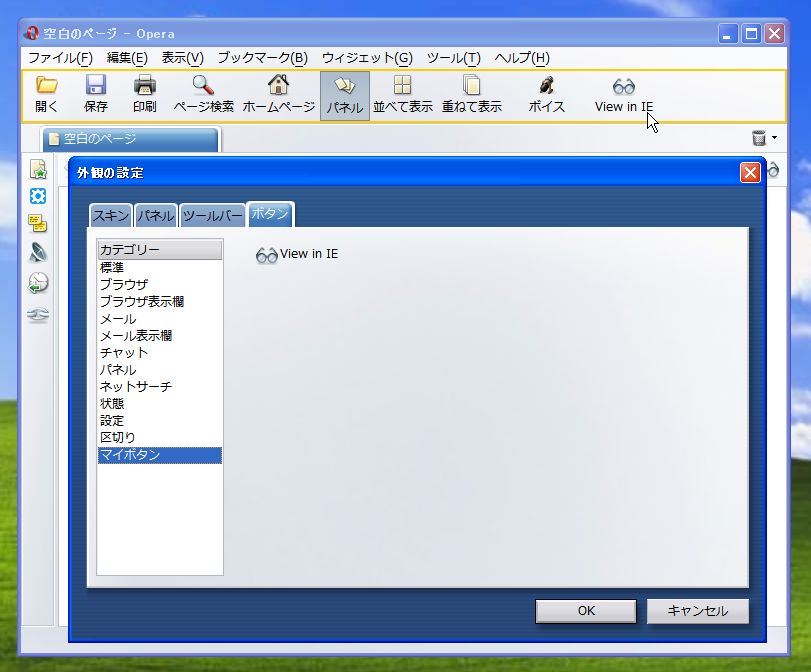Open the bookmarks panel icon in sidebar

[x=38, y=169]
